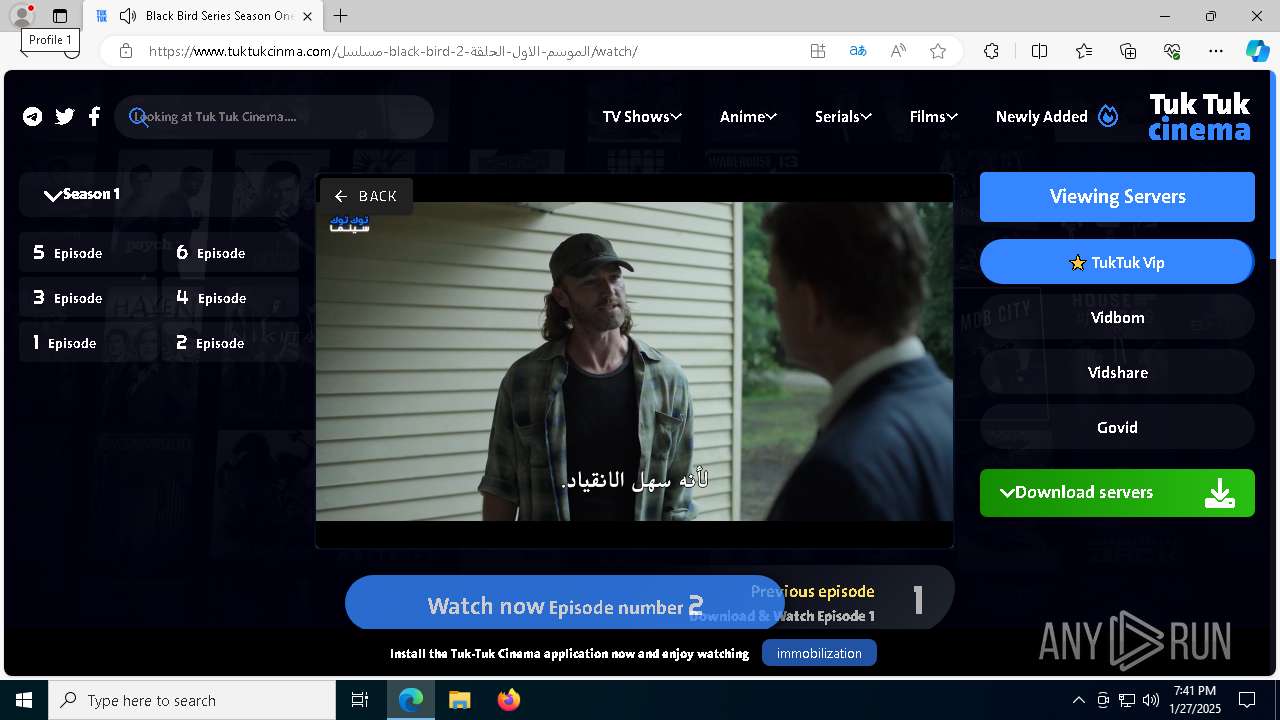Expand the Films menu
Screen dimensions: 1280x720
(x=933, y=117)
